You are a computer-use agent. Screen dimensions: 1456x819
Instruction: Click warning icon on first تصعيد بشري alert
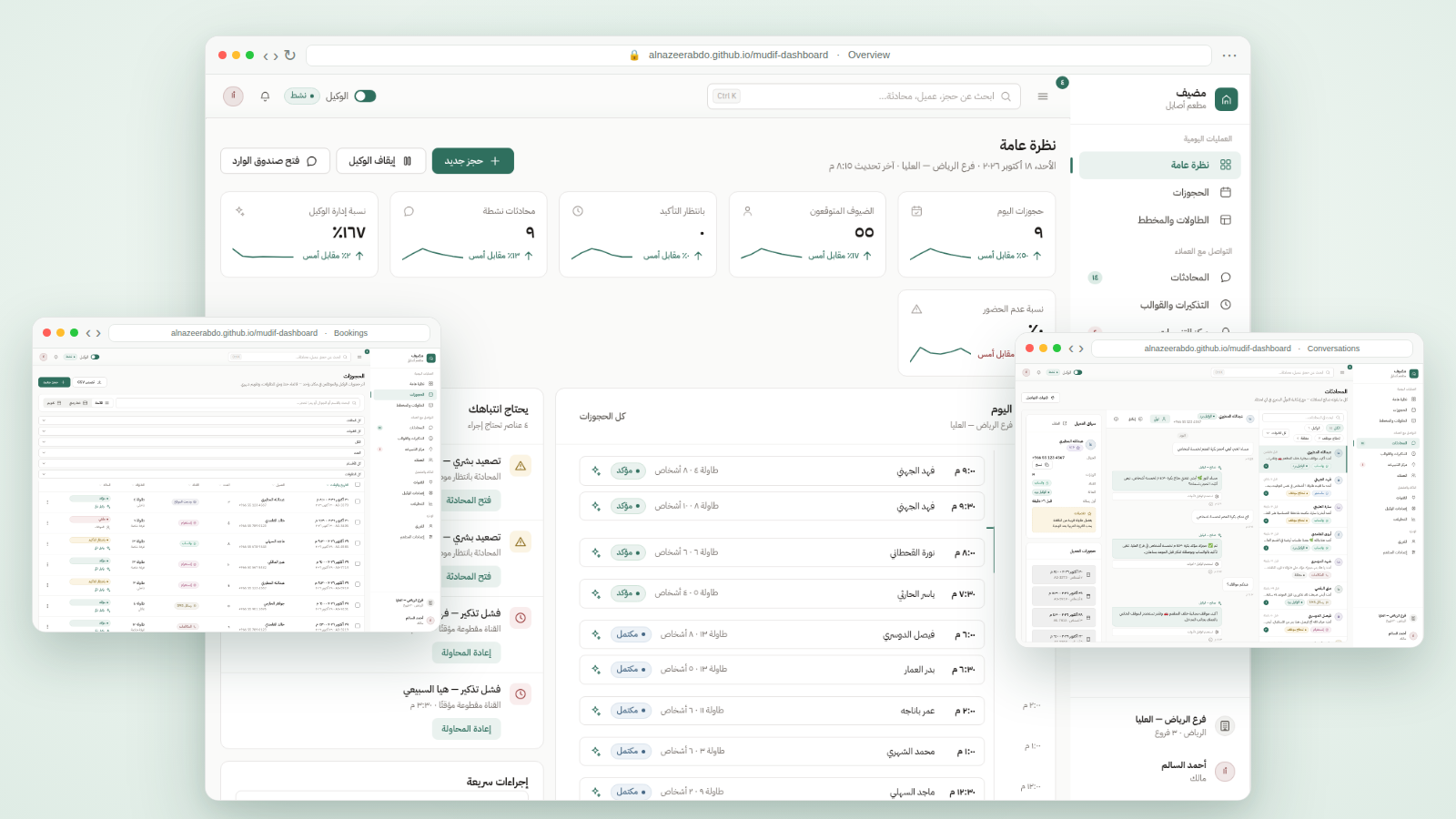point(521,466)
